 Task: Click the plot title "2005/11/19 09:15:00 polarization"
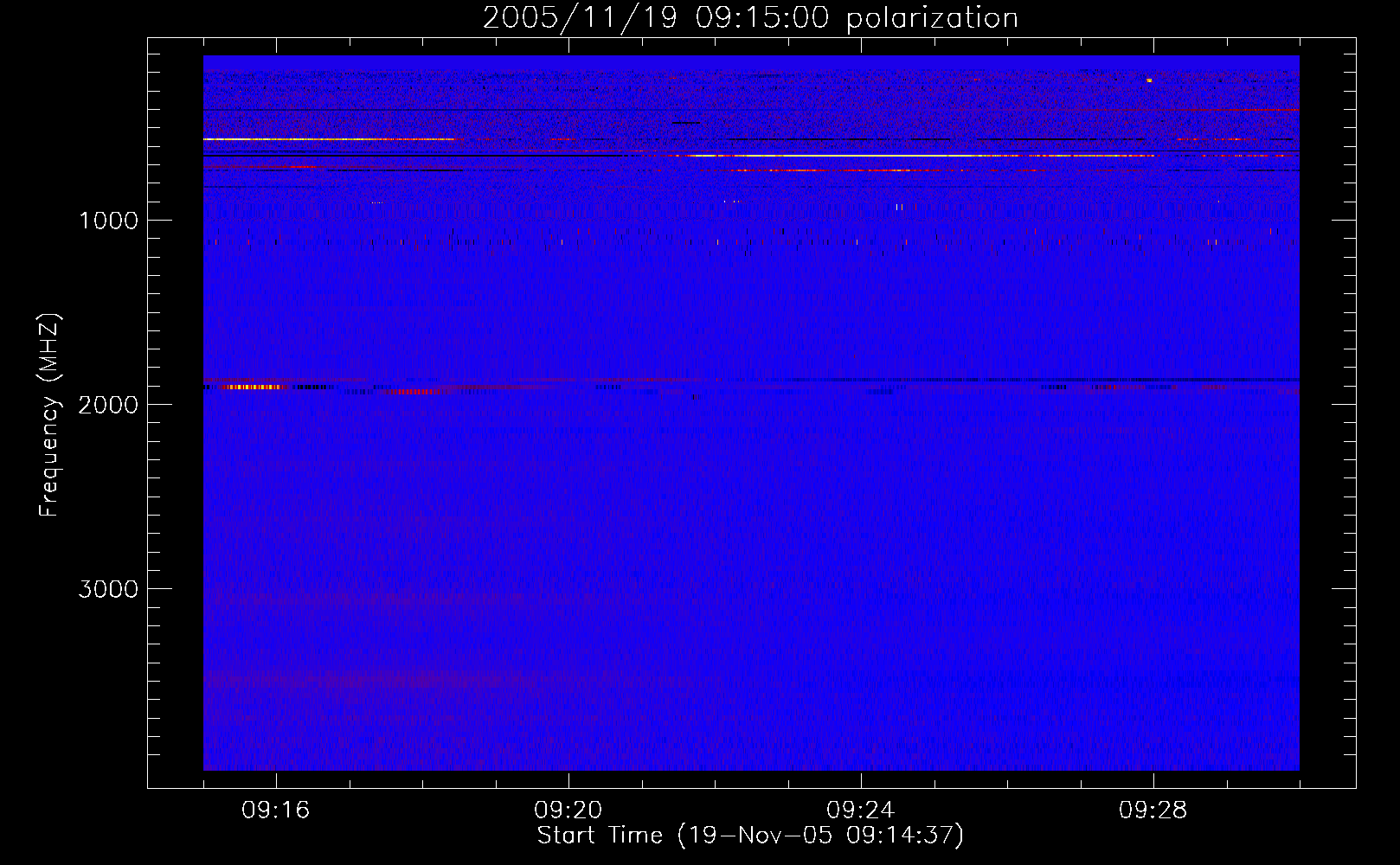click(x=750, y=18)
